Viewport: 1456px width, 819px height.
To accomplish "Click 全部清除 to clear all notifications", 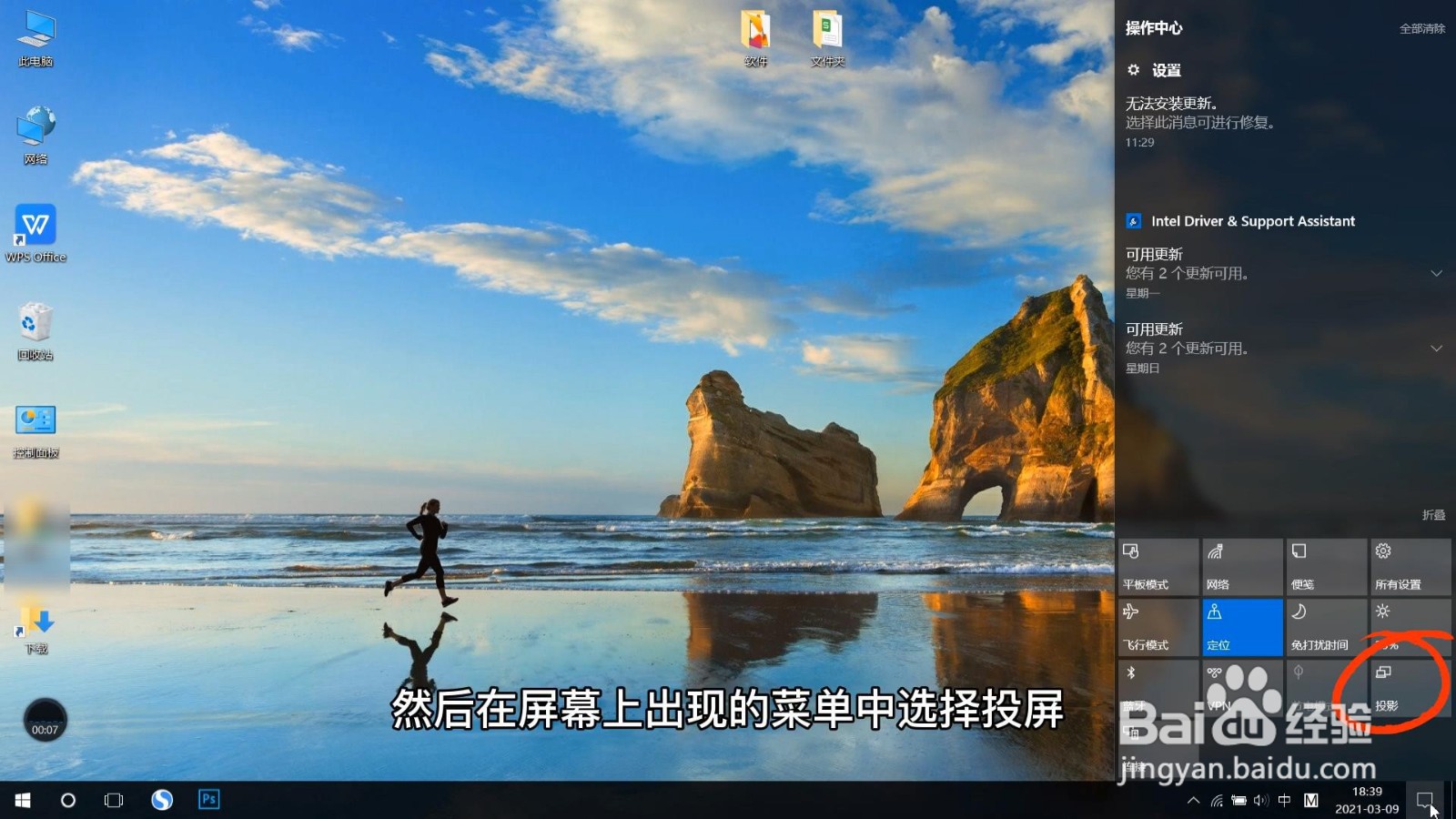I will 1421,27.
